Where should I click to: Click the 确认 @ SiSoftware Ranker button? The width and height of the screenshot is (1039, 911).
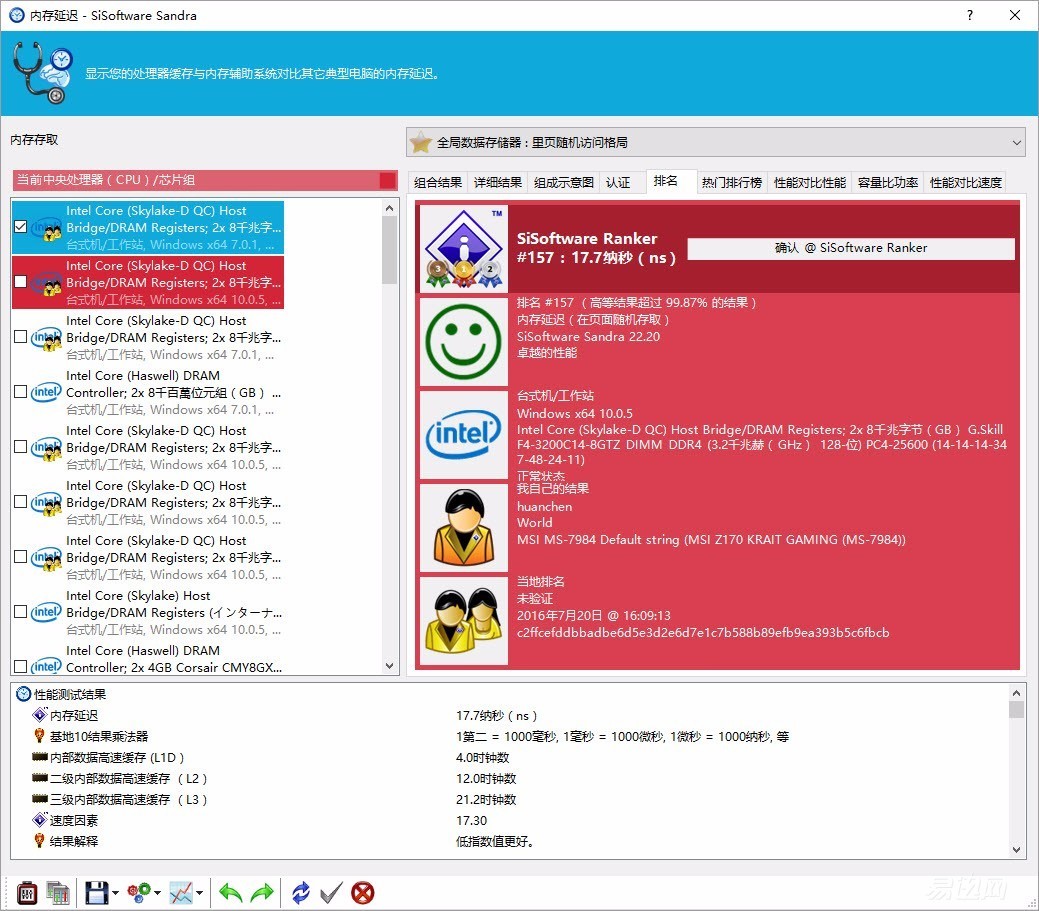[851, 248]
